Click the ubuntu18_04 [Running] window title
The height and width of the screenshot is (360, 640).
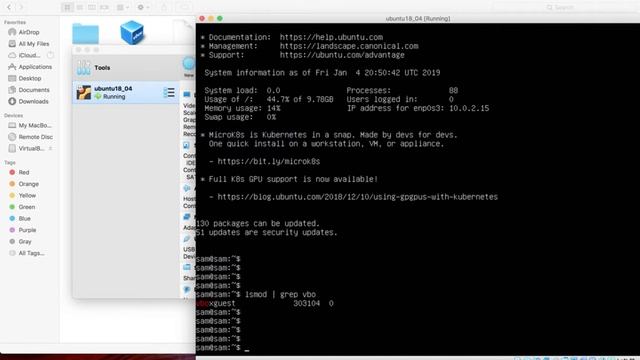[x=418, y=18]
